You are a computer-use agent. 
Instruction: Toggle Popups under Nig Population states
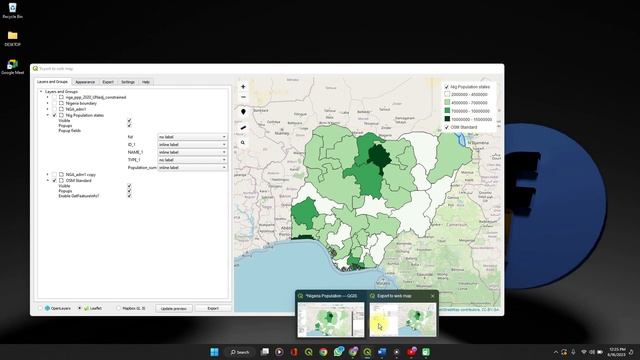coord(129,126)
